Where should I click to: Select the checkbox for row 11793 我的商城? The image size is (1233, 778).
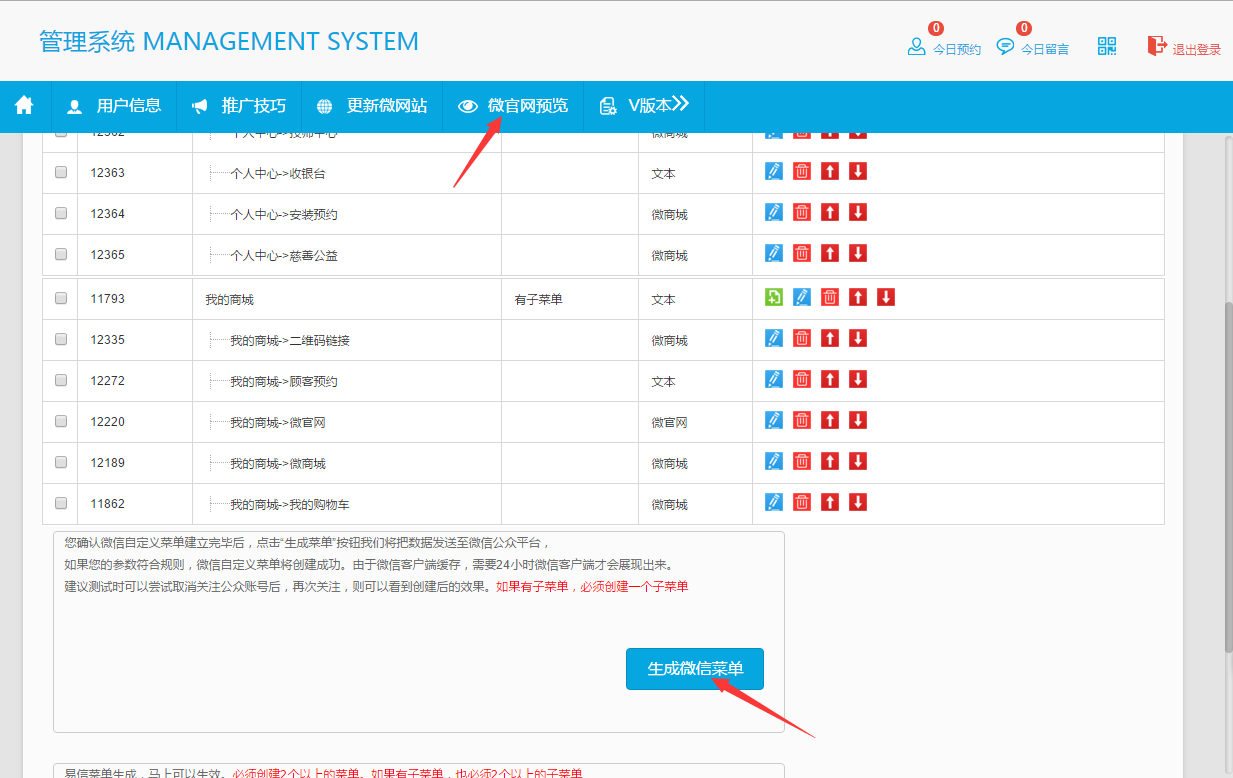point(61,298)
